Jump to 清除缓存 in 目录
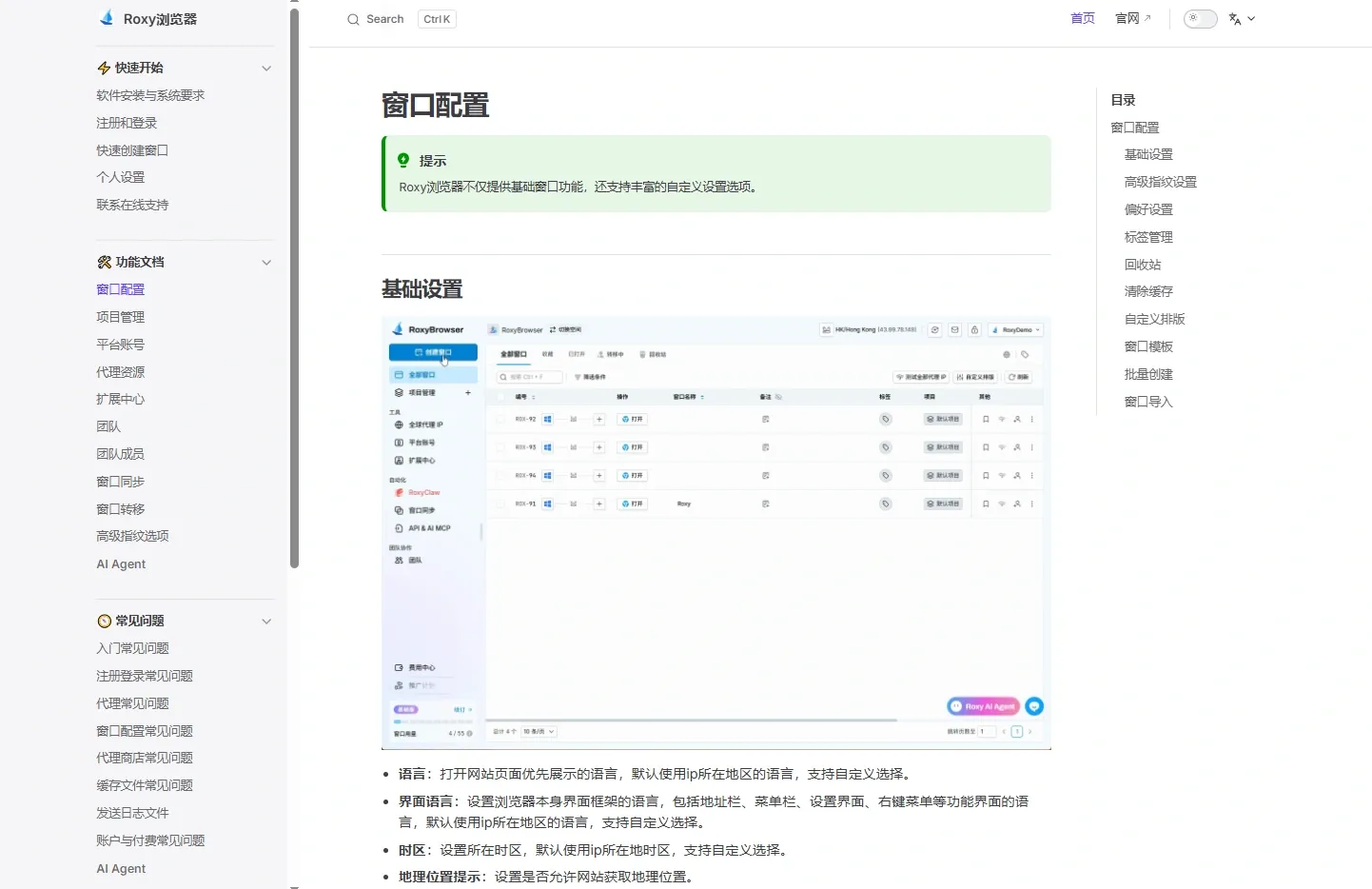 pos(1148,292)
